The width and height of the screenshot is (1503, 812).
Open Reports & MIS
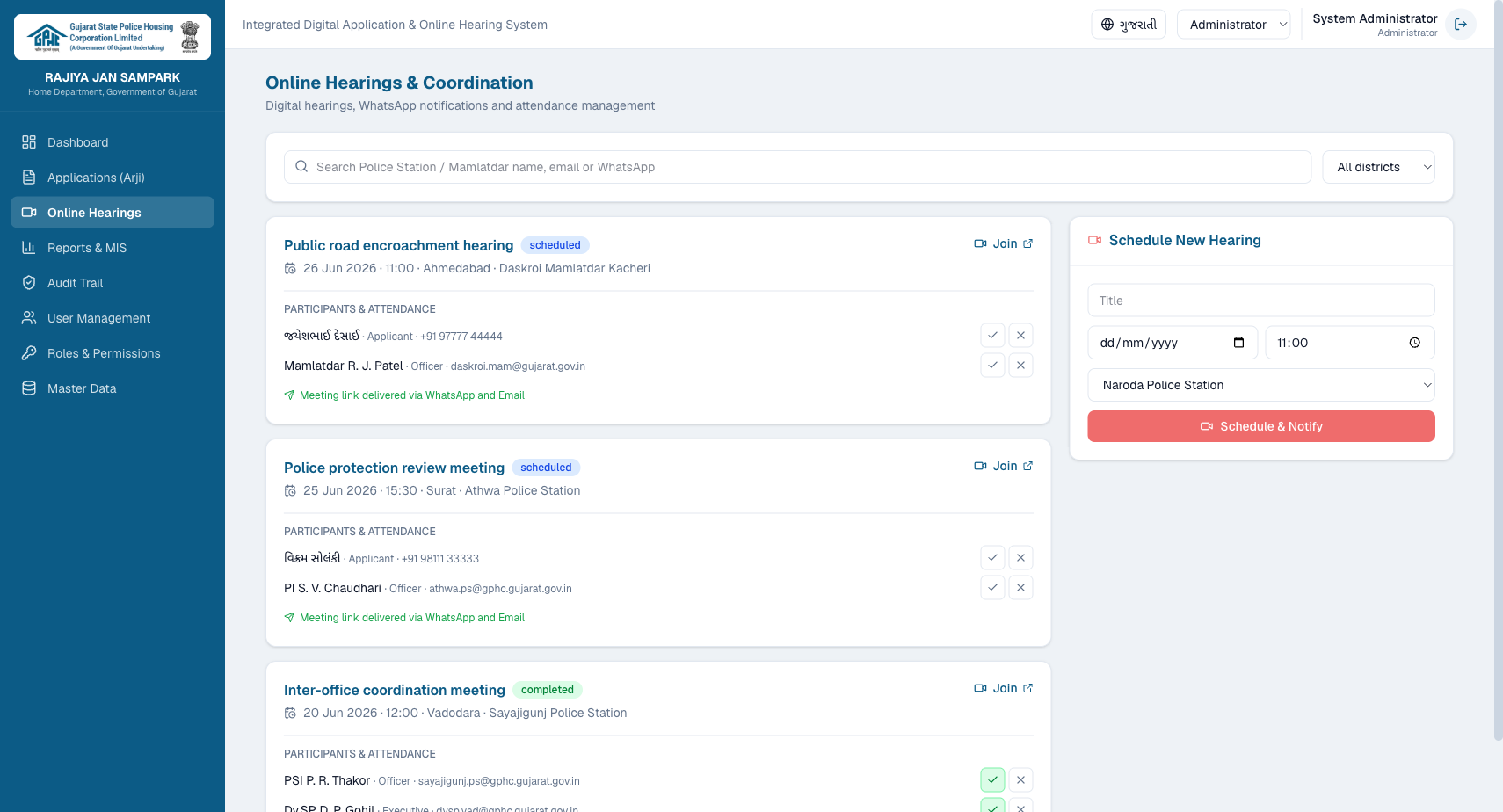(113, 248)
